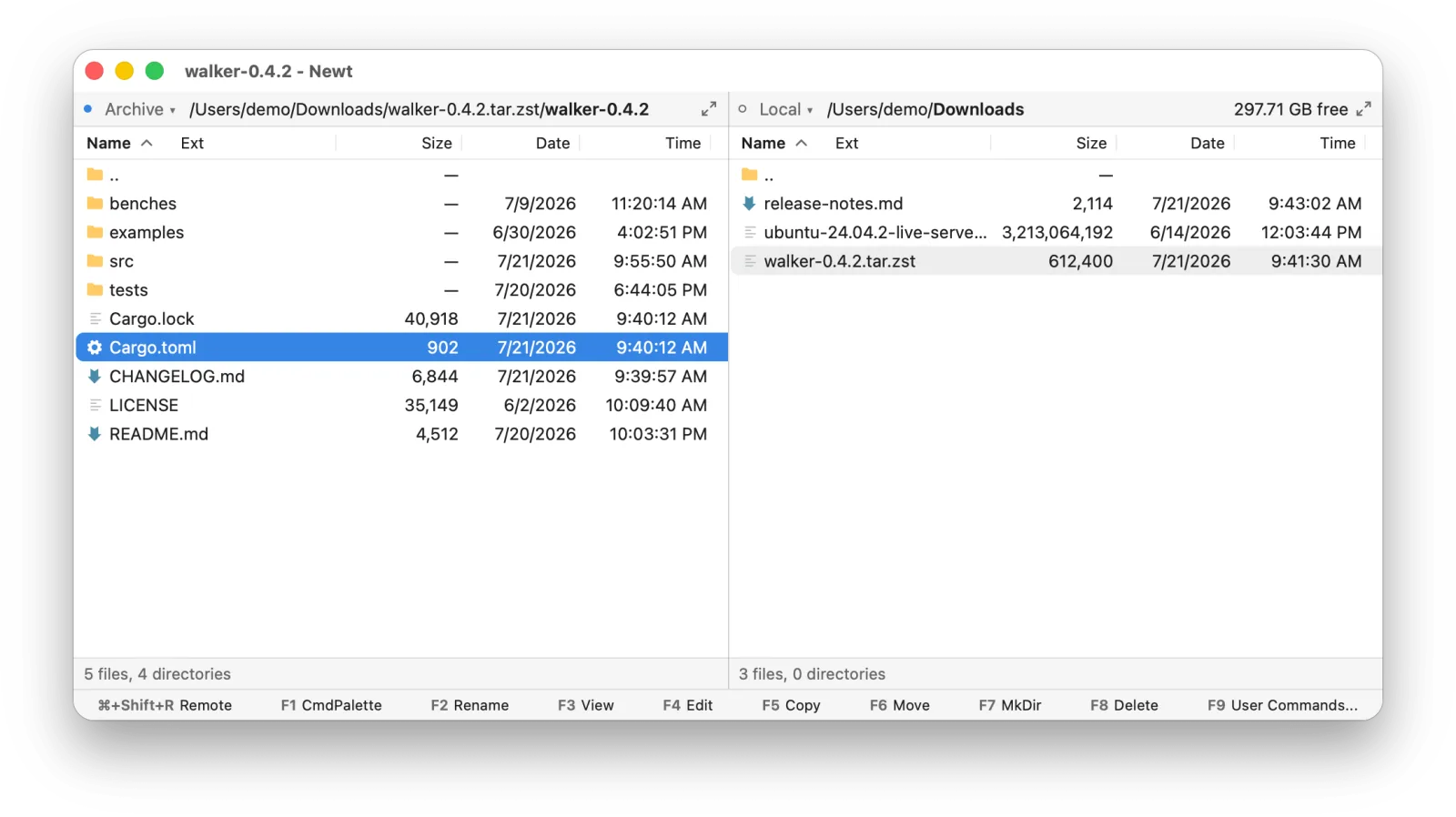Open the Archive source dropdown

(140, 109)
